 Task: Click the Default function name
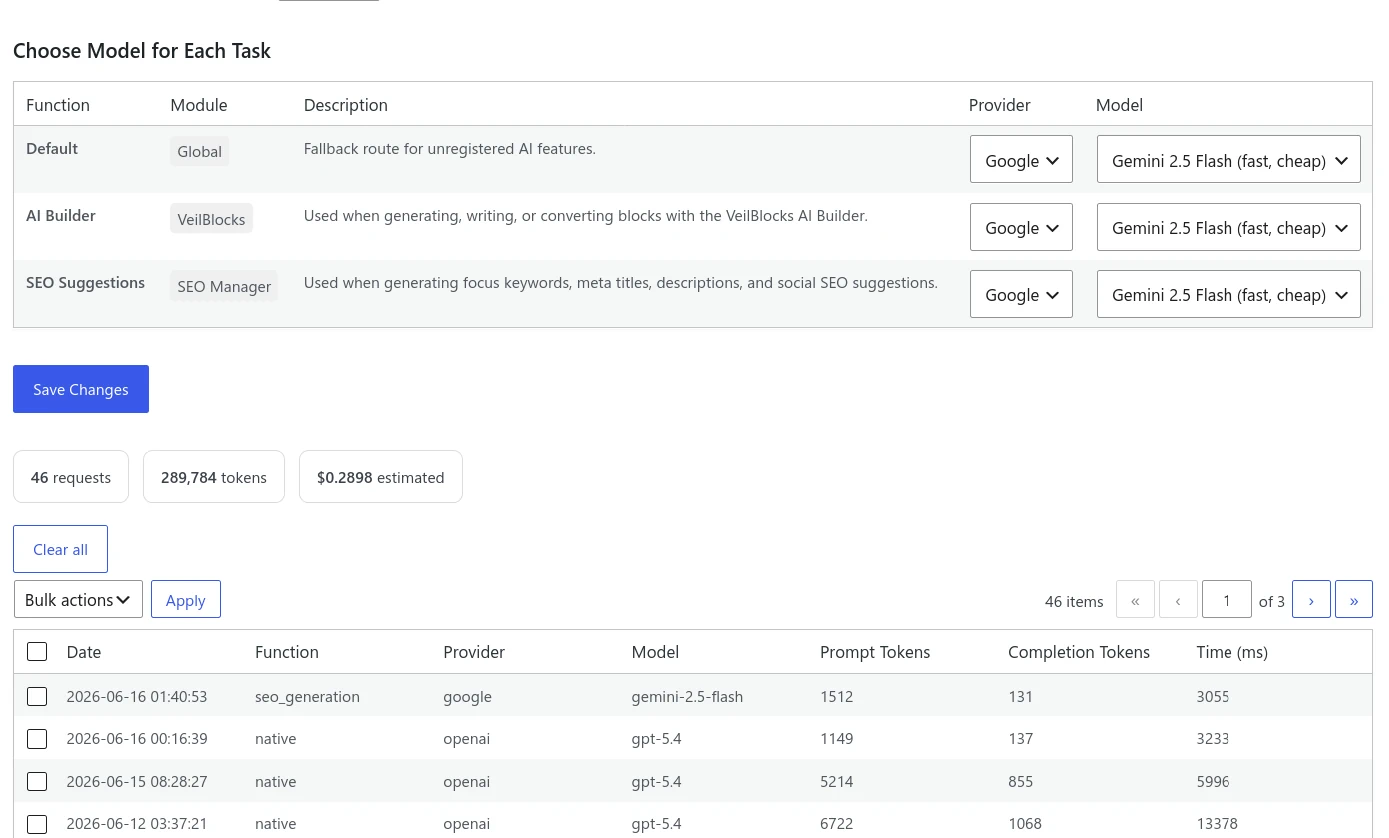[52, 148]
